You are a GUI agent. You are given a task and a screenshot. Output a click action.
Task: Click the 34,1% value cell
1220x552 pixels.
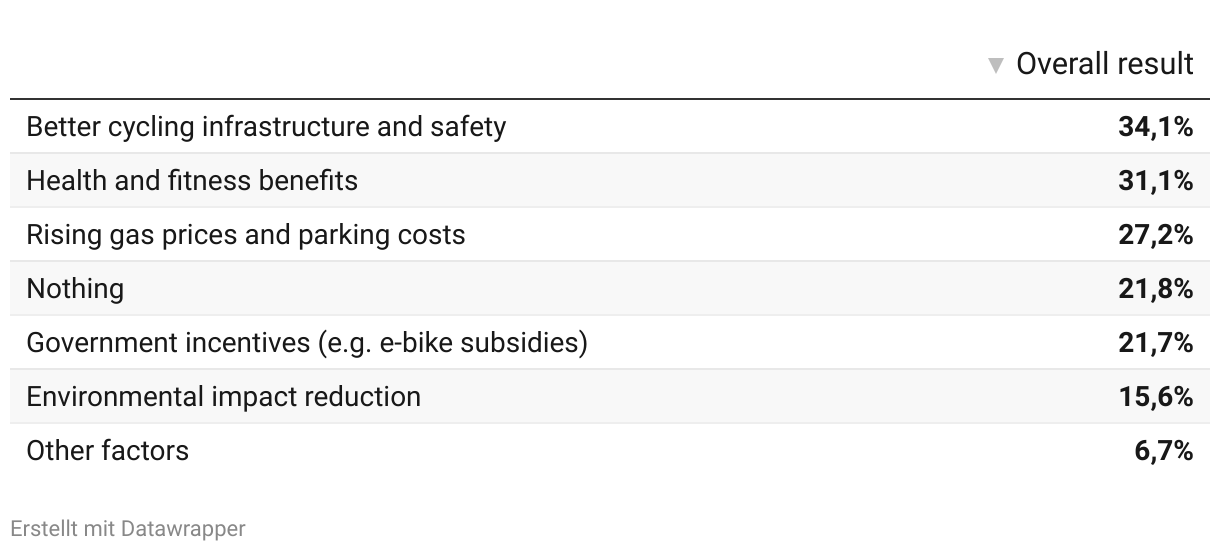(x=1156, y=127)
